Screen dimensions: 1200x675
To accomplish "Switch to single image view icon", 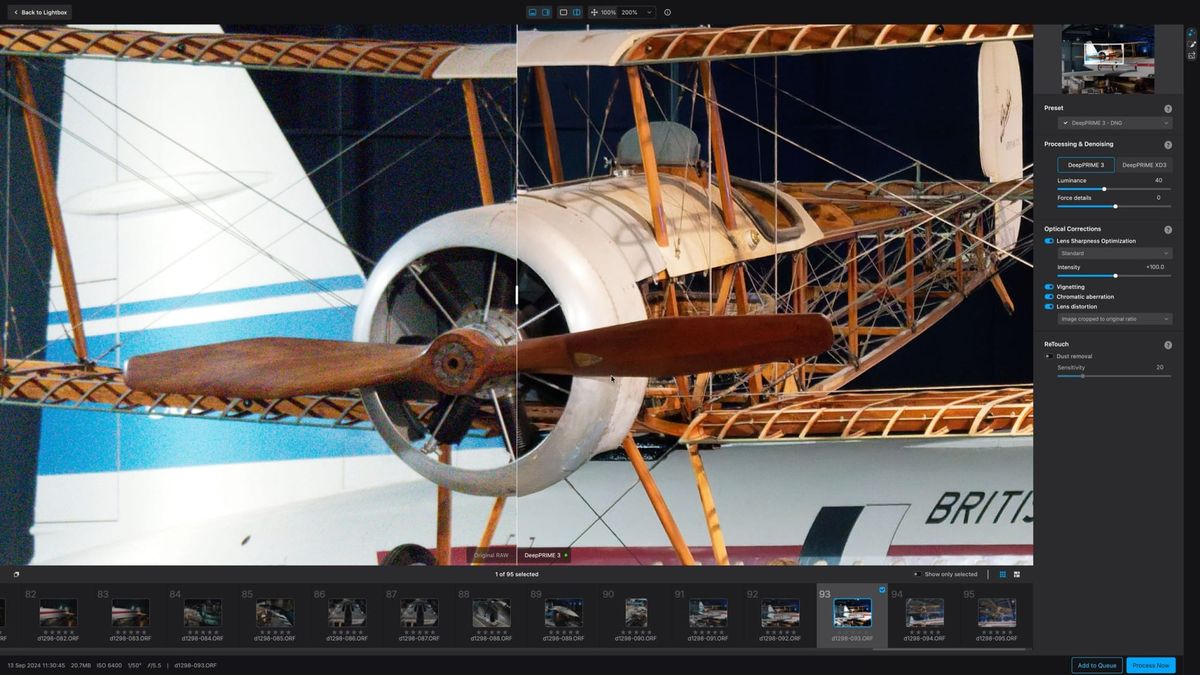I will coord(563,12).
